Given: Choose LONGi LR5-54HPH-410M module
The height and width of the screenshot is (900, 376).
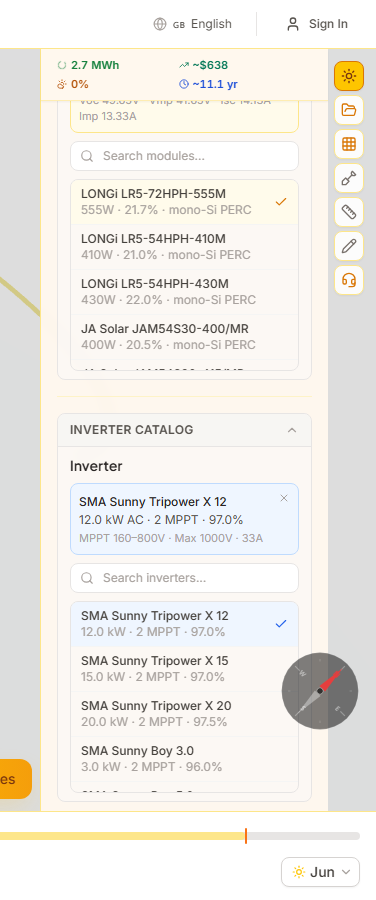Looking at the screenshot, I should click(x=184, y=247).
